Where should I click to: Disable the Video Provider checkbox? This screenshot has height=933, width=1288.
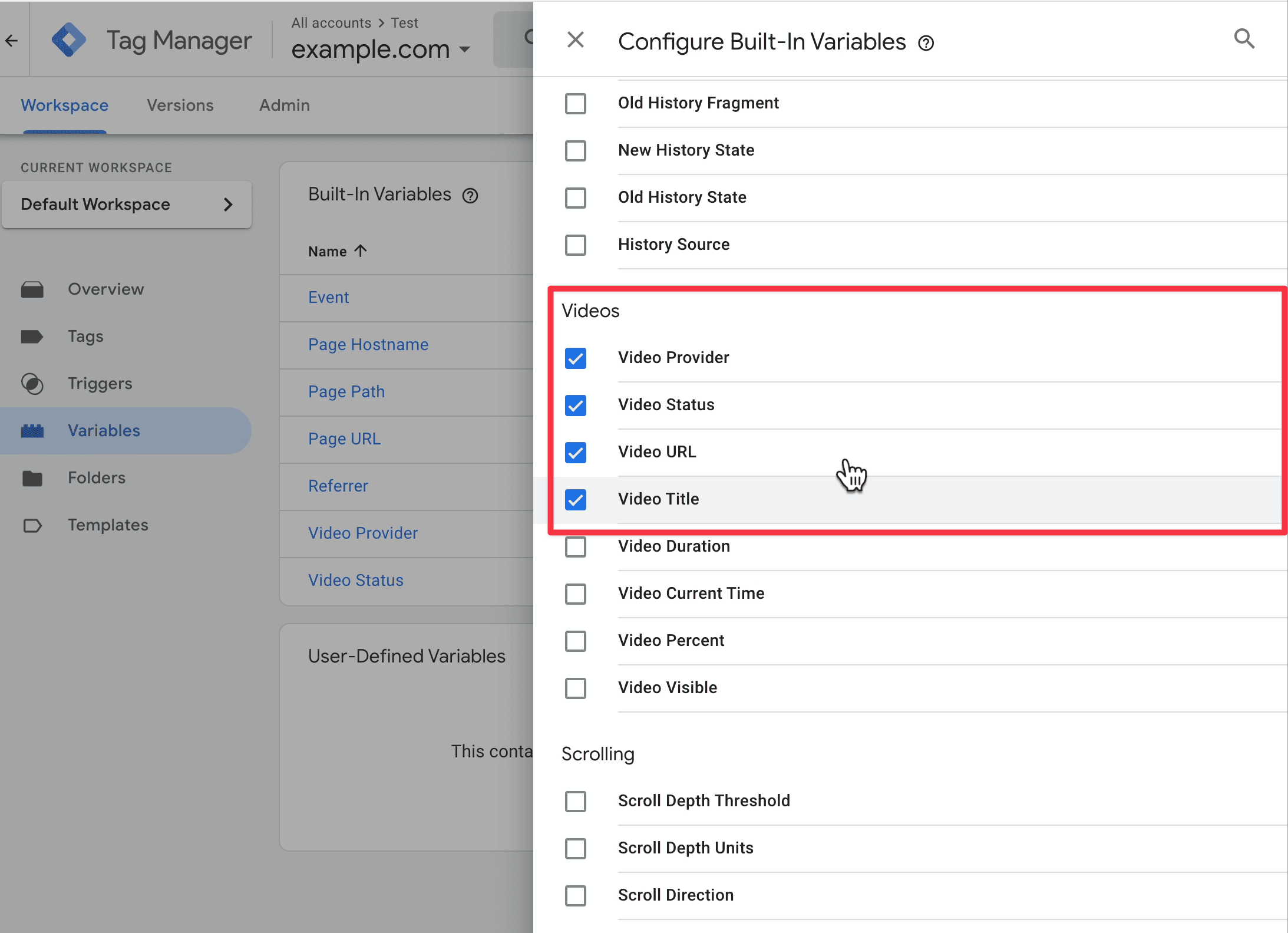coord(576,357)
